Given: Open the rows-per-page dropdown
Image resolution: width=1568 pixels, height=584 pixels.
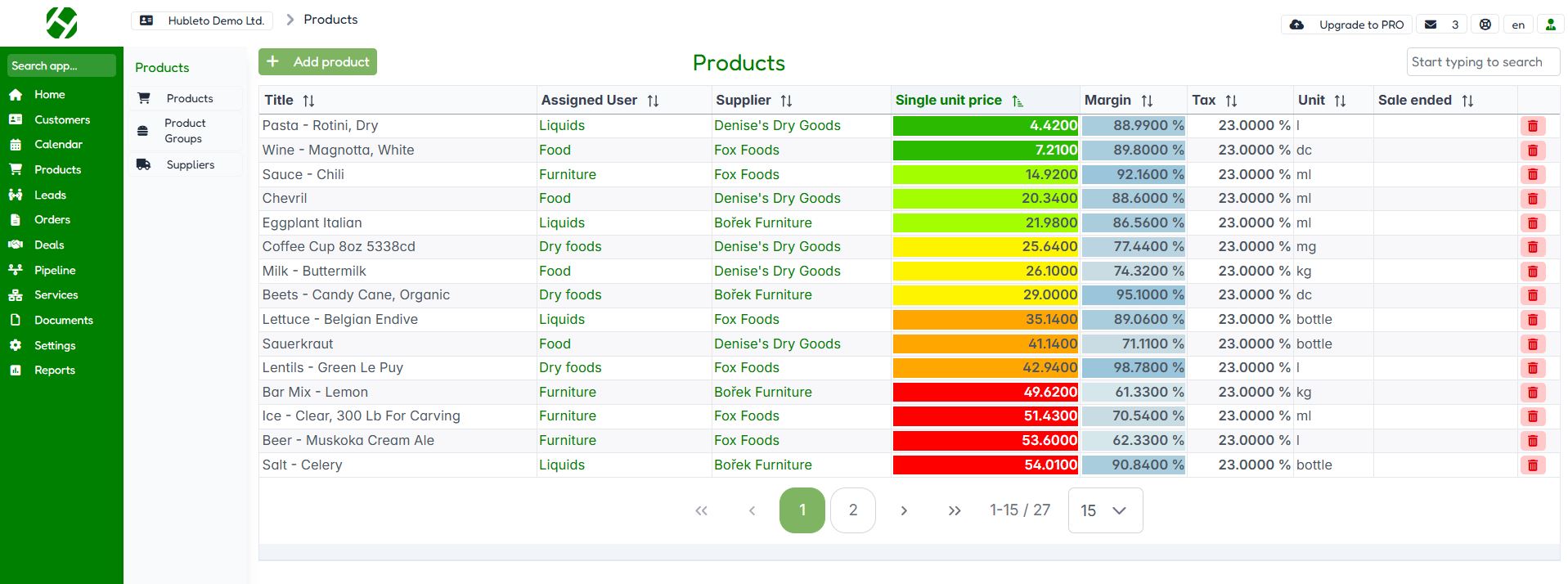Looking at the screenshot, I should (x=1104, y=510).
